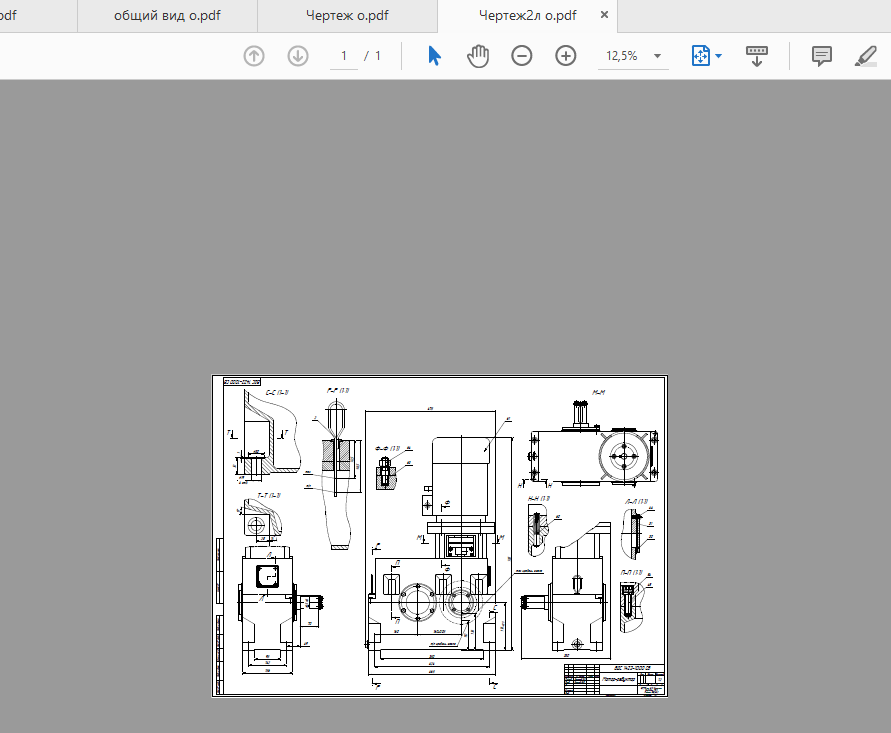Go to previous page with up arrow

[254, 56]
